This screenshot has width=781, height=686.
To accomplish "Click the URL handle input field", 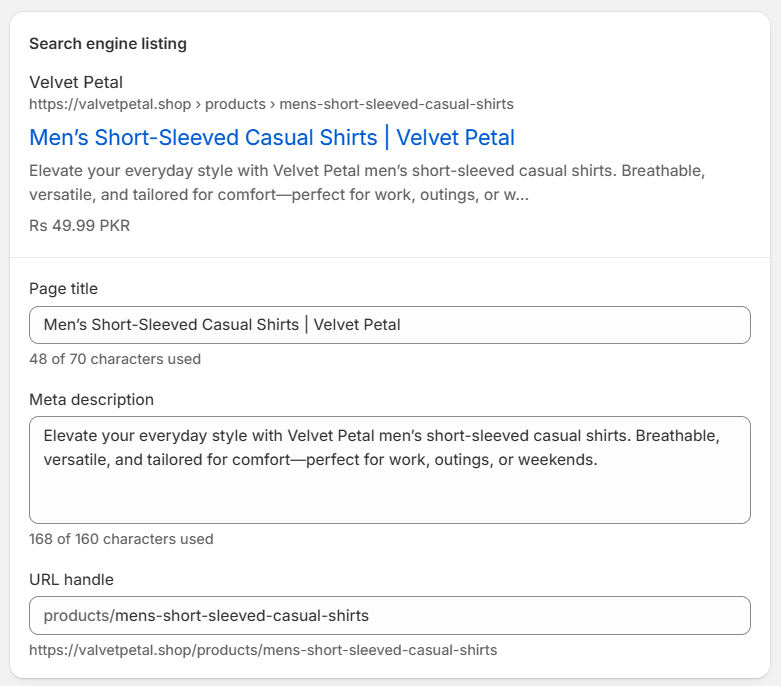I will click(x=560, y=615).
